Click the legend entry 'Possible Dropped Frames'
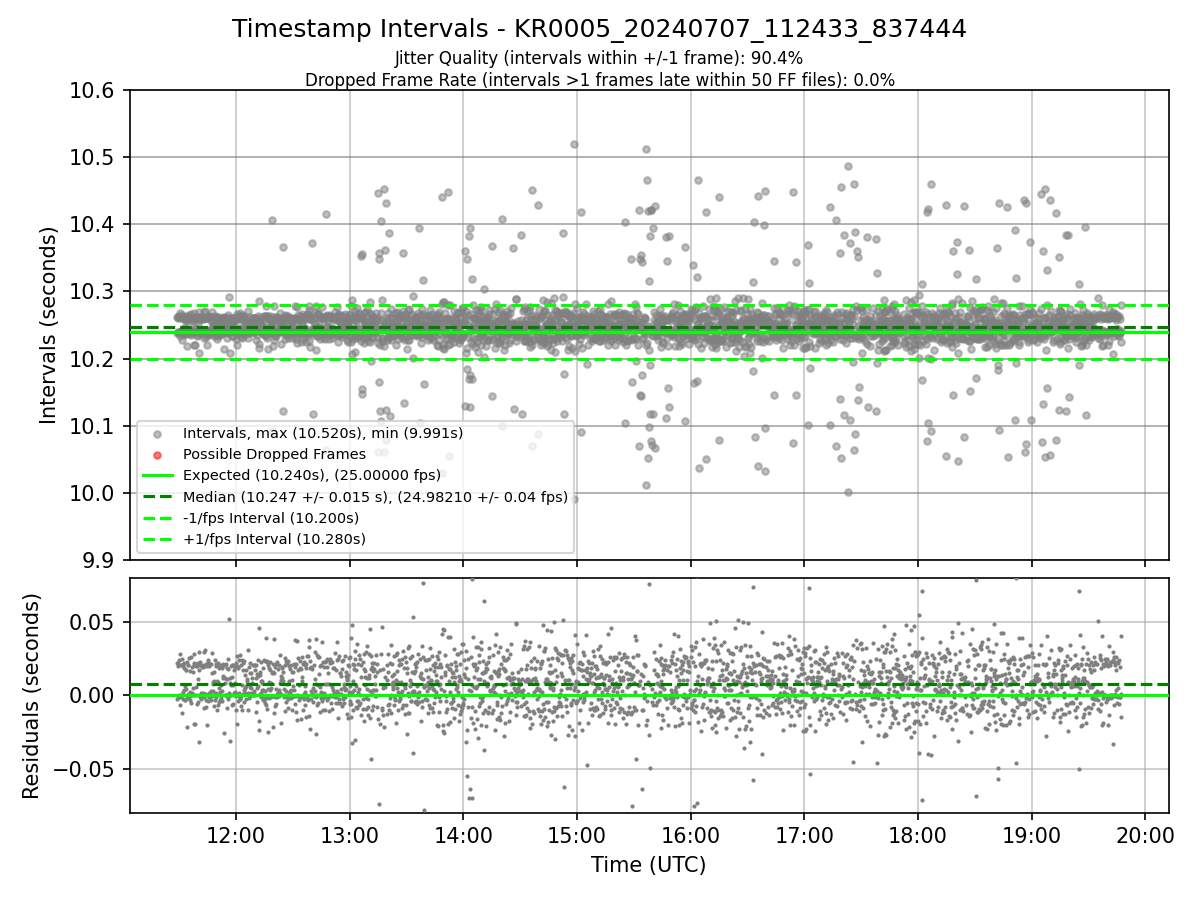 [x=274, y=454]
